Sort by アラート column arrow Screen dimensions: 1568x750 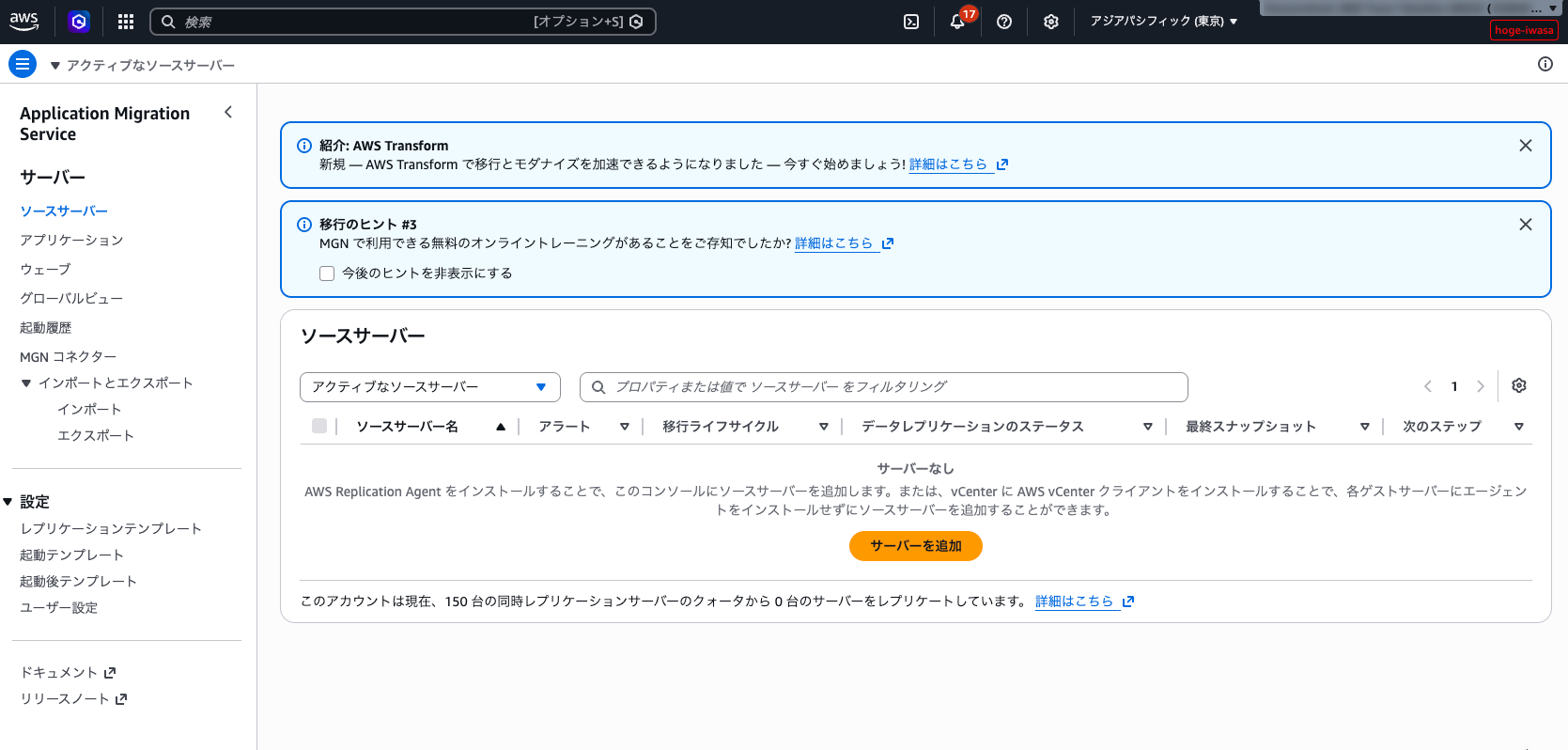pos(625,427)
